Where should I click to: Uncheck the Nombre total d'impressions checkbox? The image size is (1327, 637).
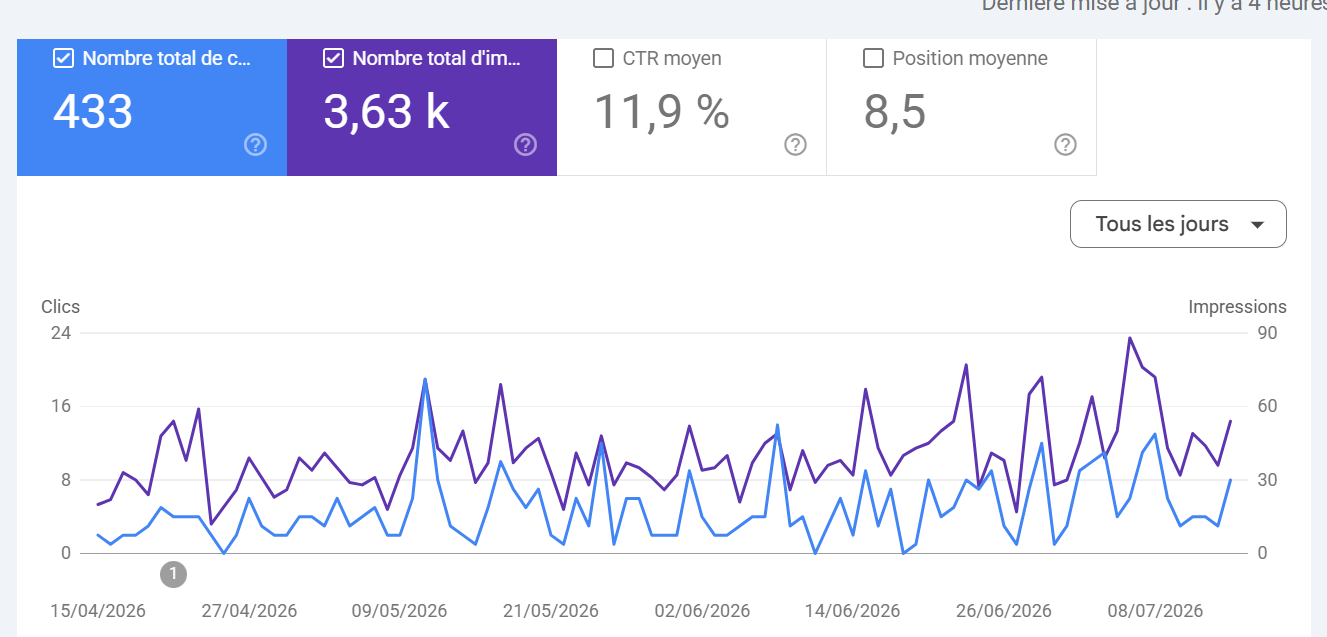(333, 58)
